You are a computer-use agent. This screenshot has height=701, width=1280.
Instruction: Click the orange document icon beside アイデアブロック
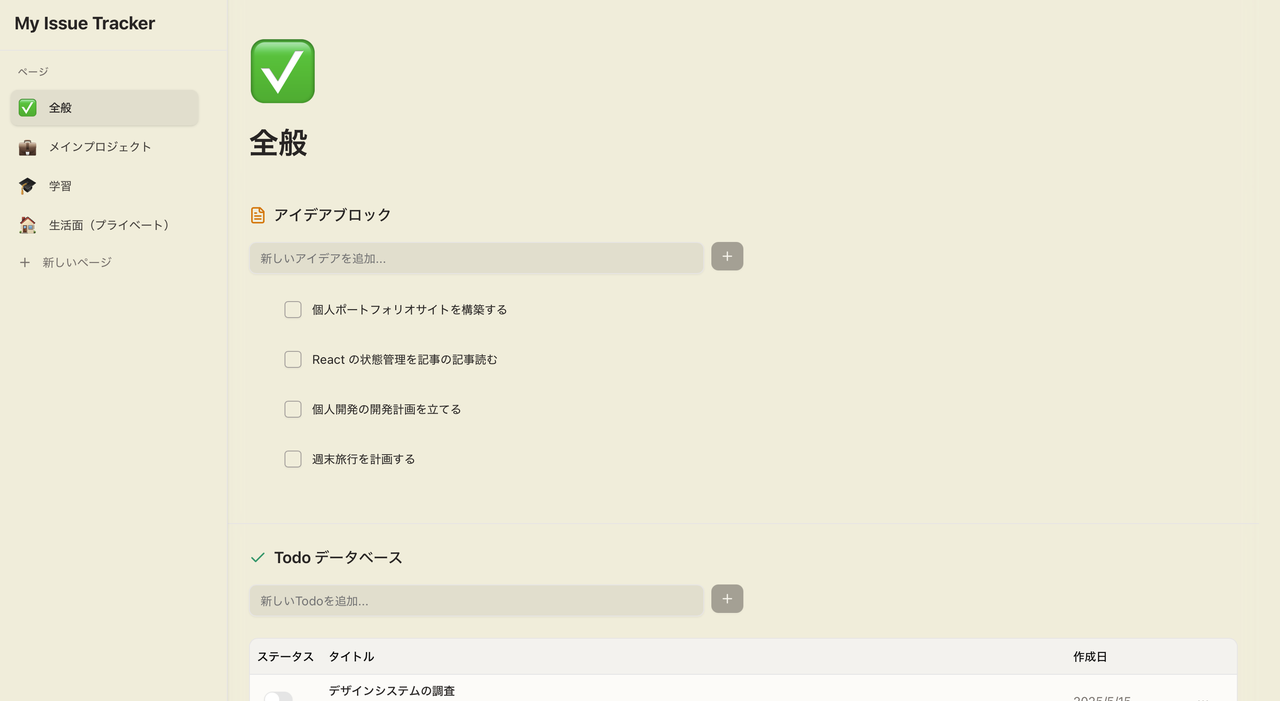click(x=257, y=213)
